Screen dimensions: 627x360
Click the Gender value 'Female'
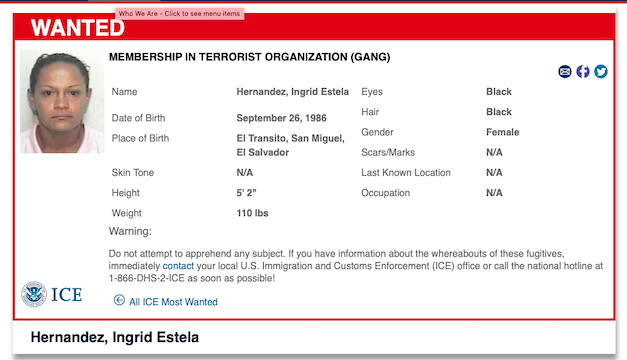coord(503,132)
